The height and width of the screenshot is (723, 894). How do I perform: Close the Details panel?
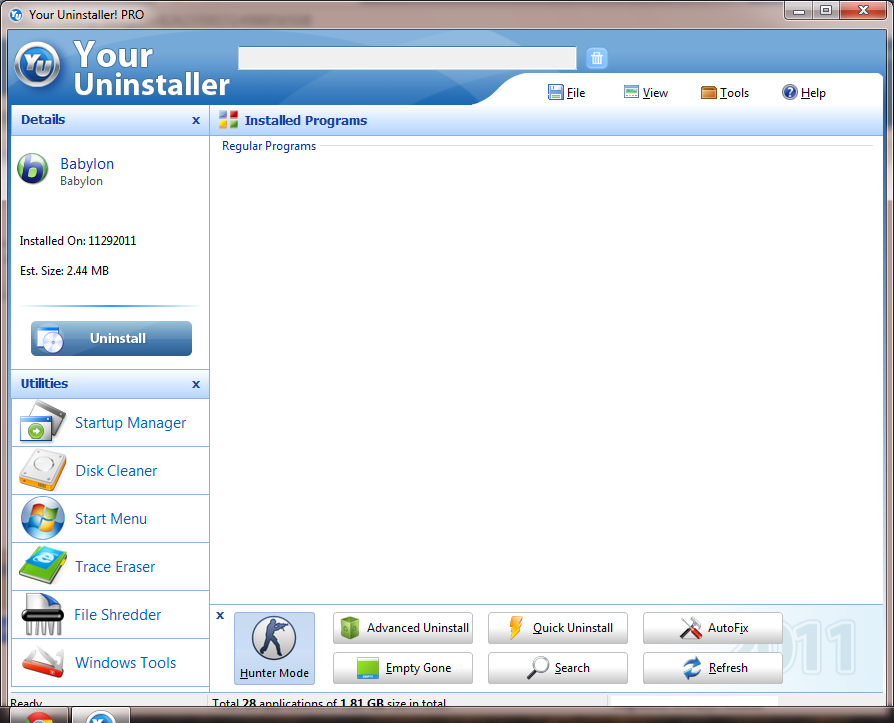coord(196,120)
